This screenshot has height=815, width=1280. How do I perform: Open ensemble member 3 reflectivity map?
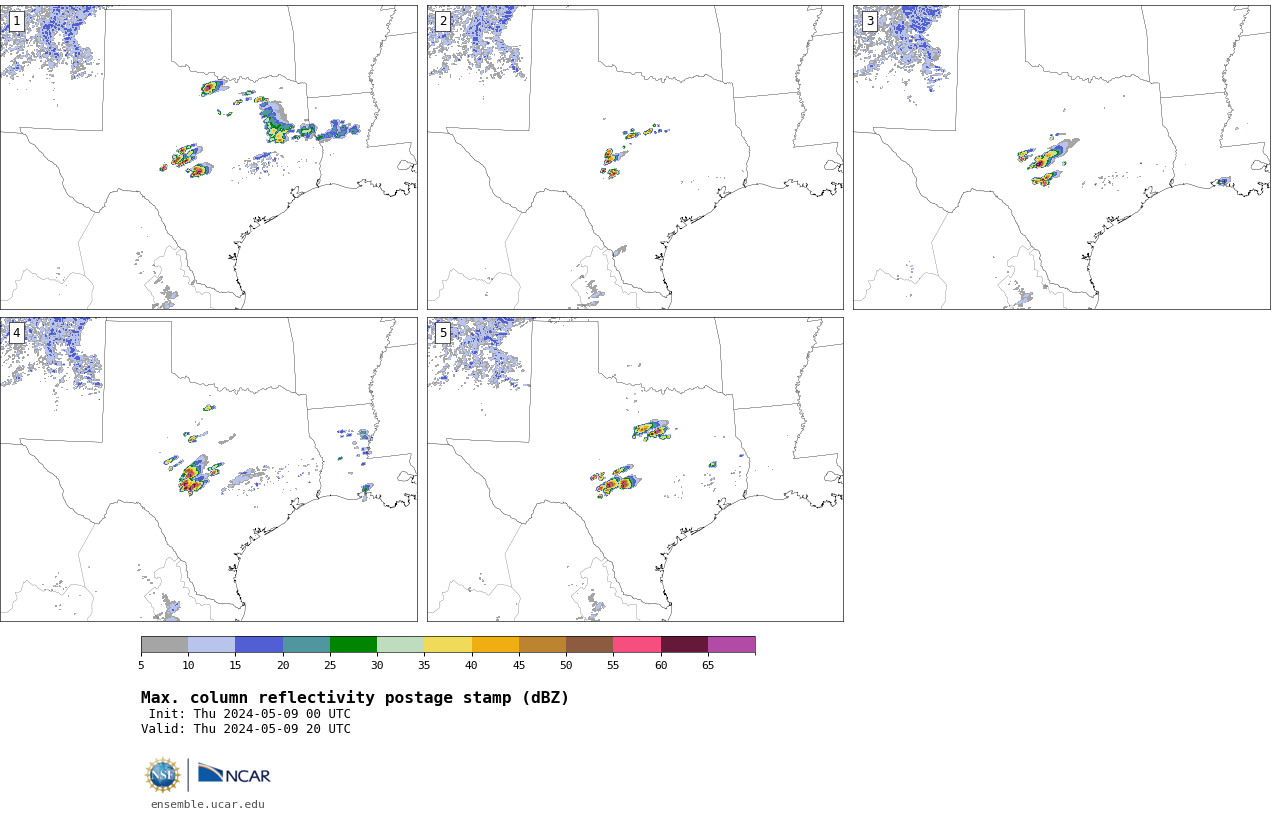(x=1062, y=157)
